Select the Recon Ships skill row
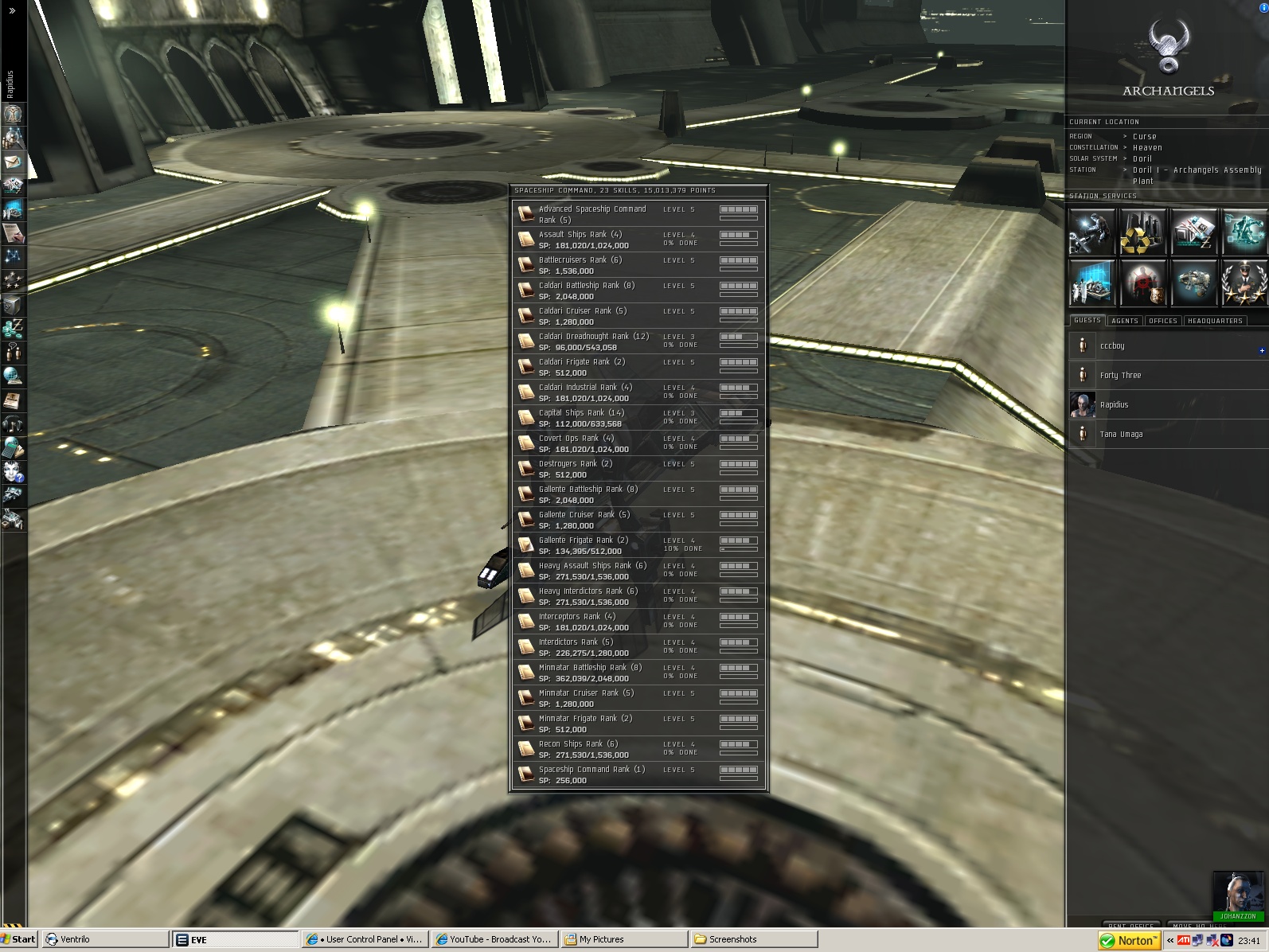This screenshot has height=952, width=1269. (638, 749)
